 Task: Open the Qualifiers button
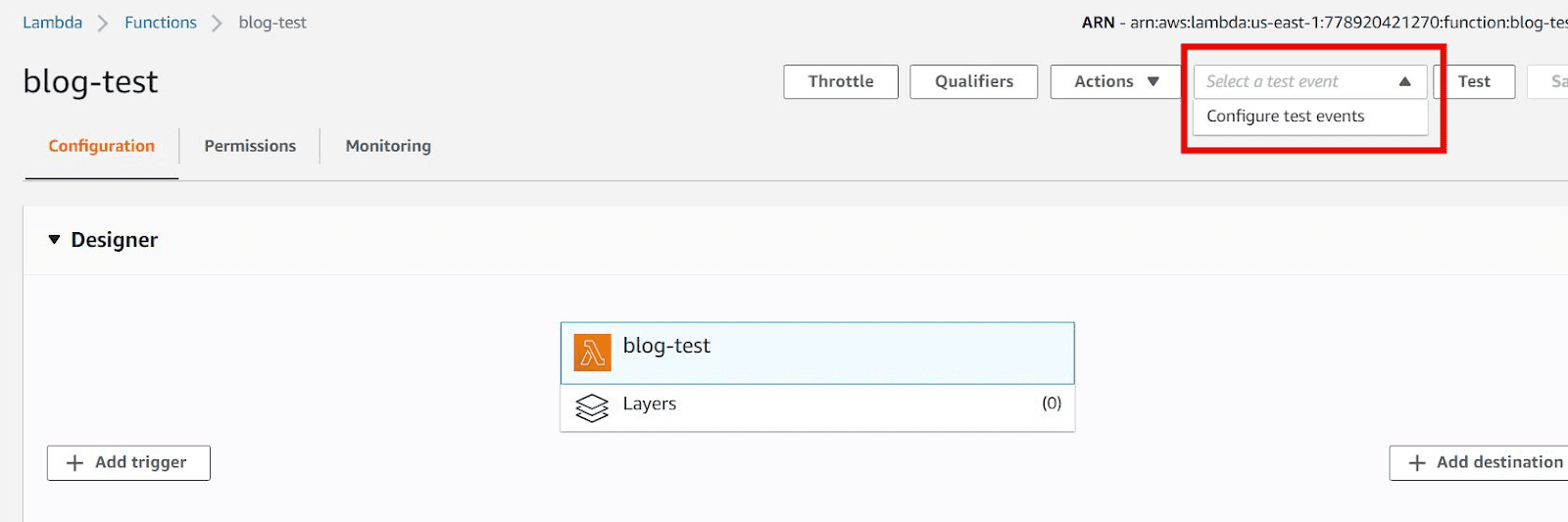(x=974, y=81)
